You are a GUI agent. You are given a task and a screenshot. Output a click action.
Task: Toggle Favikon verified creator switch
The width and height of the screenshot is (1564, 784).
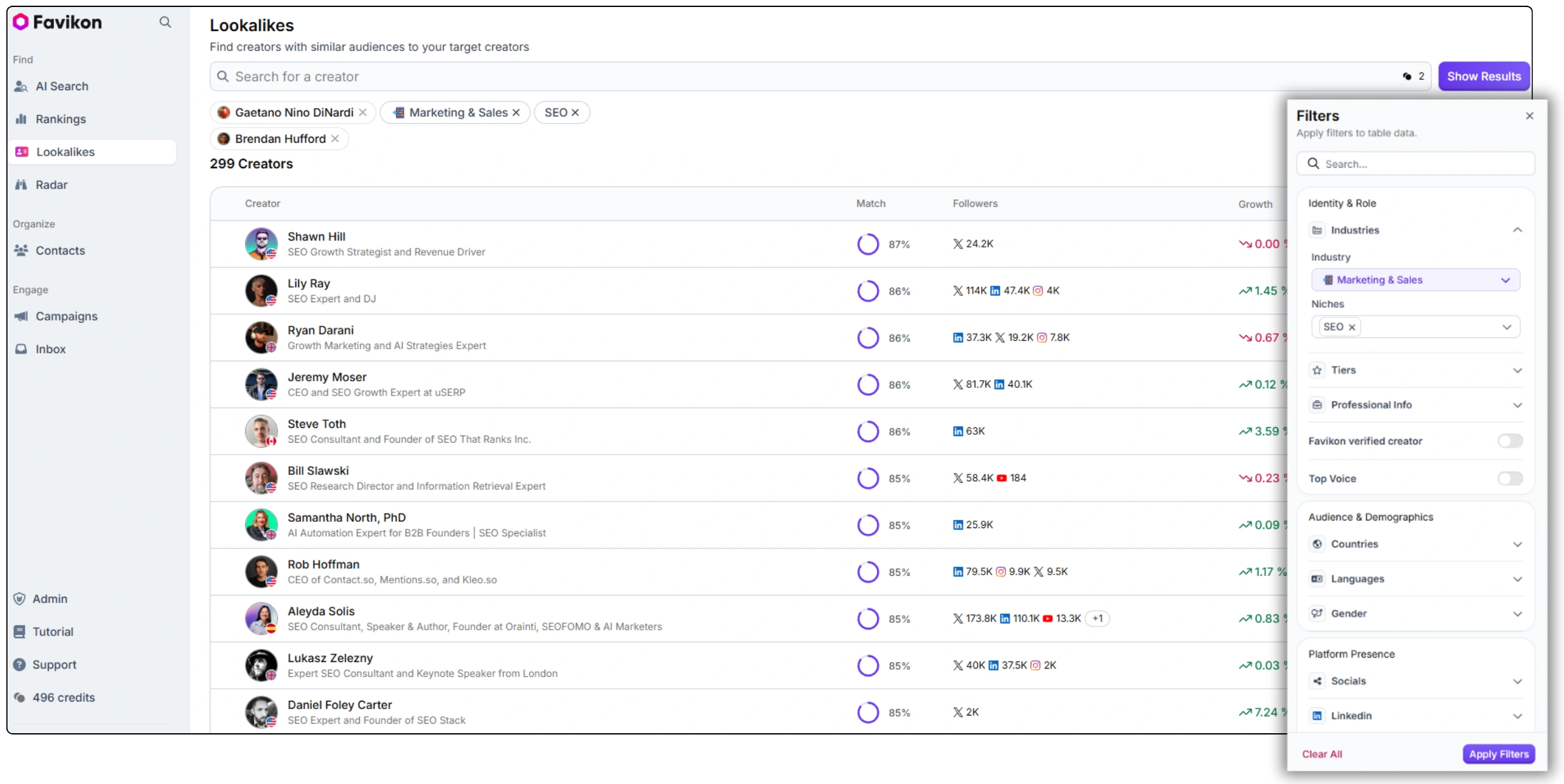[x=1509, y=441]
